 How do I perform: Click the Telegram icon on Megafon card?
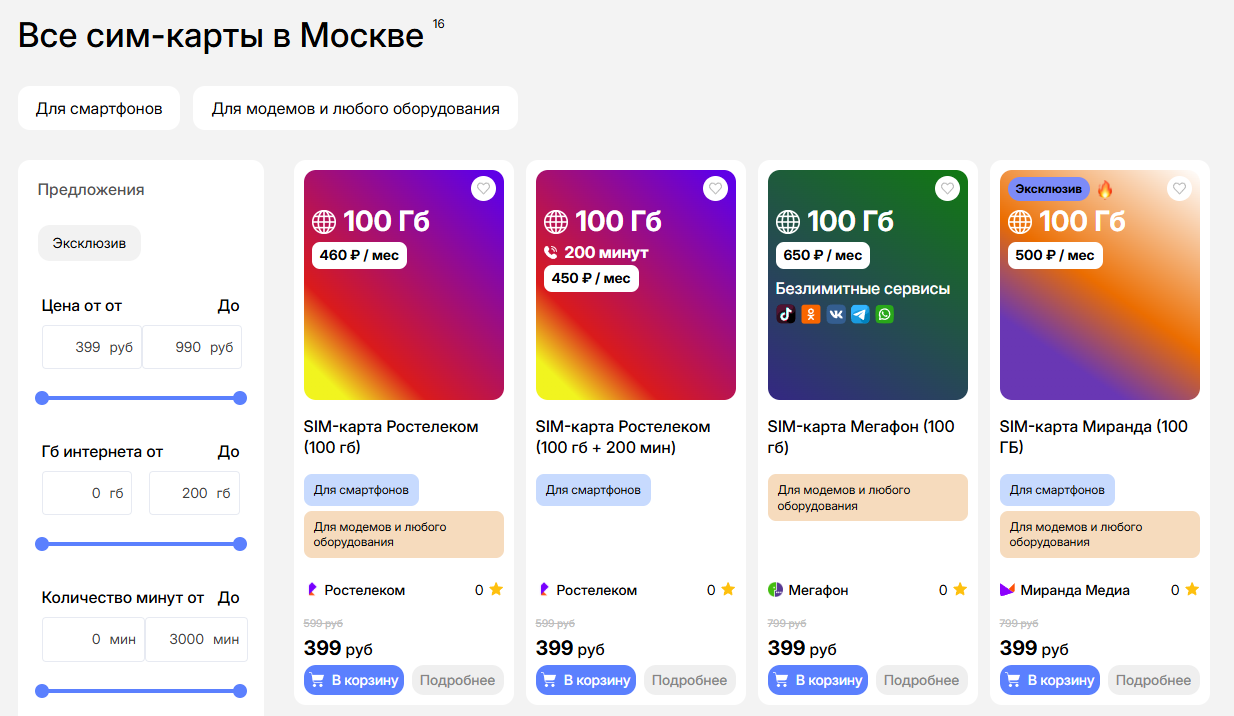click(x=860, y=314)
